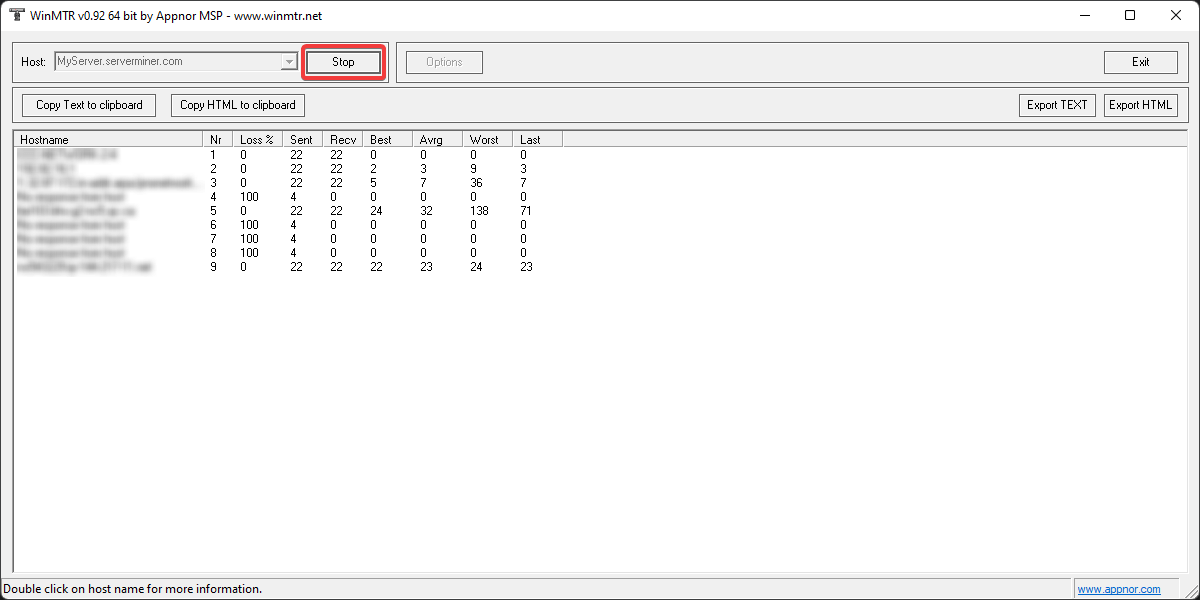Select hop Nr 4 cell
1200x600 pixels.
213,197
